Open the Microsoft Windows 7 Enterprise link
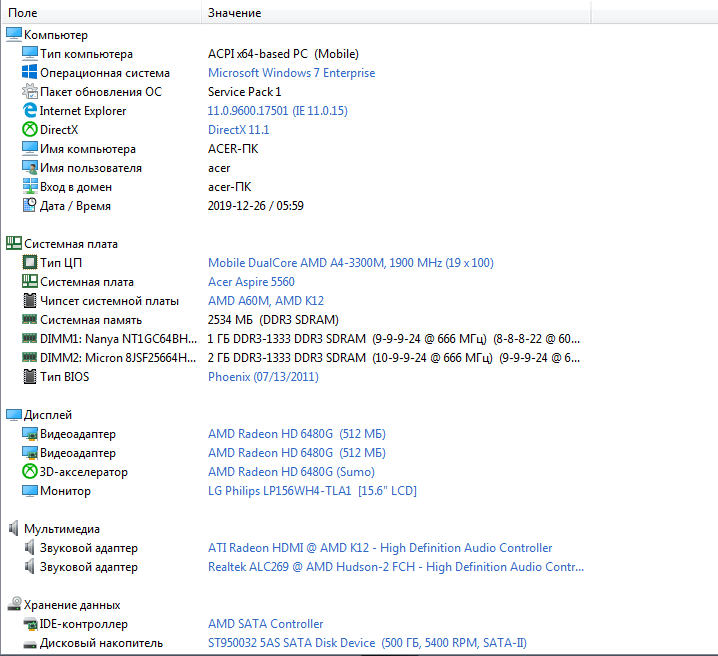 (x=291, y=73)
